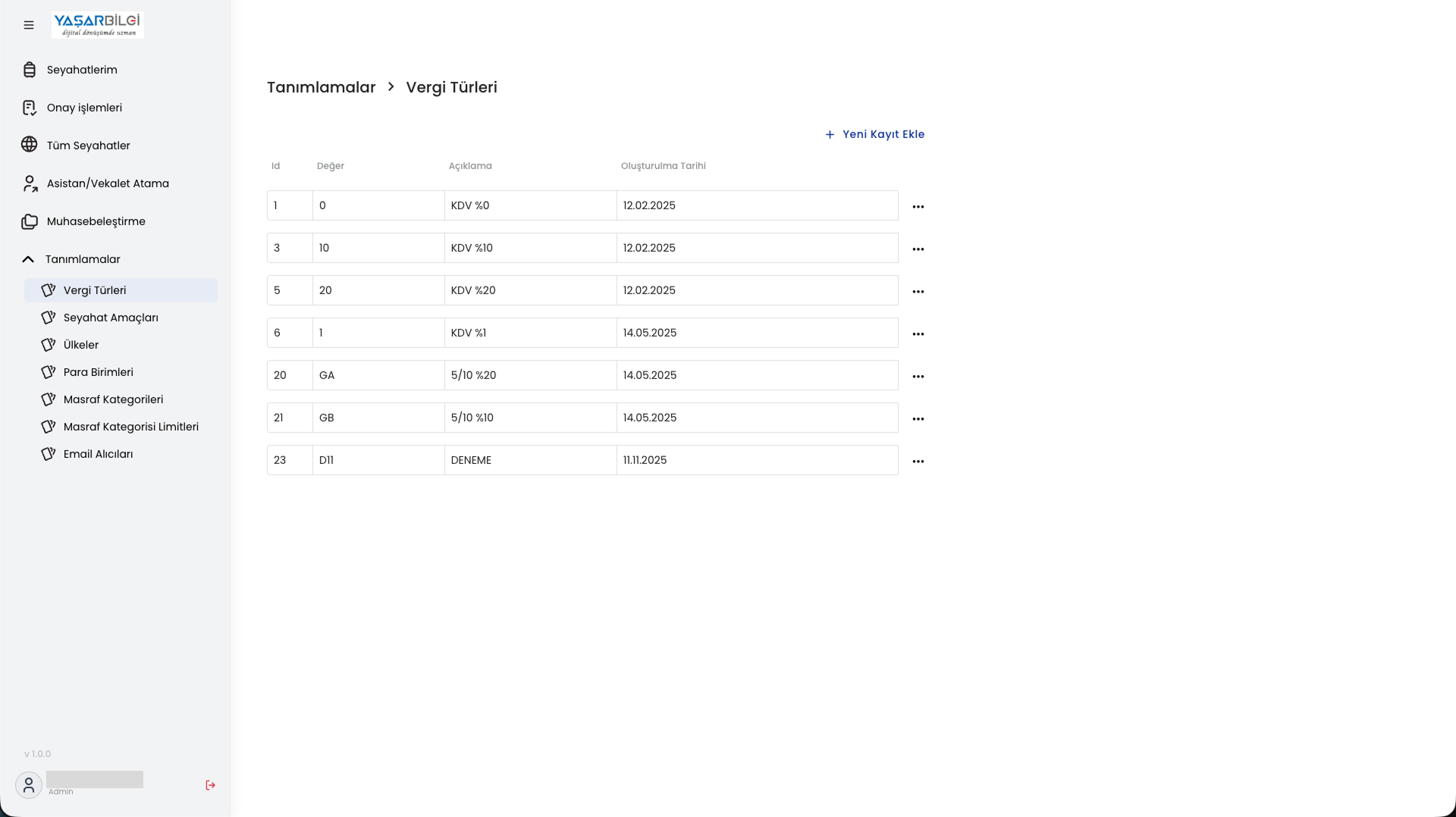Select Ülkeler submenu item
This screenshot has width=1456, height=817.
coord(121,345)
